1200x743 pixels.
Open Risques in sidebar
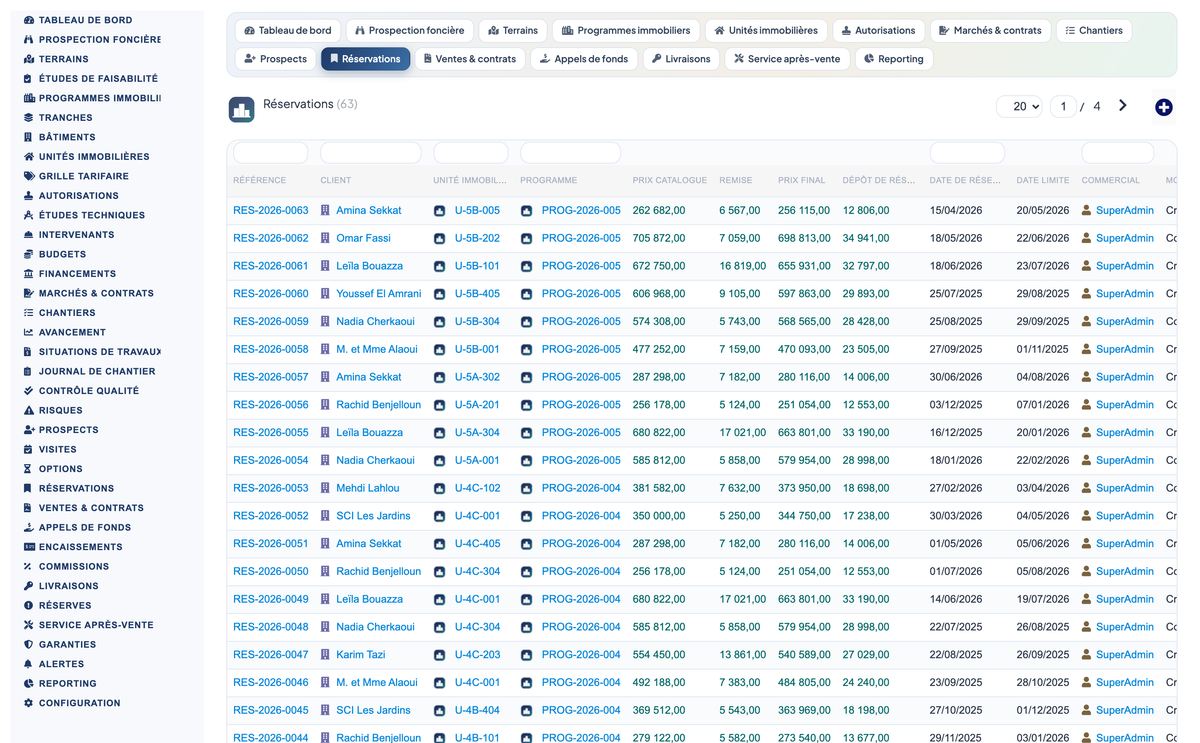tap(53, 410)
